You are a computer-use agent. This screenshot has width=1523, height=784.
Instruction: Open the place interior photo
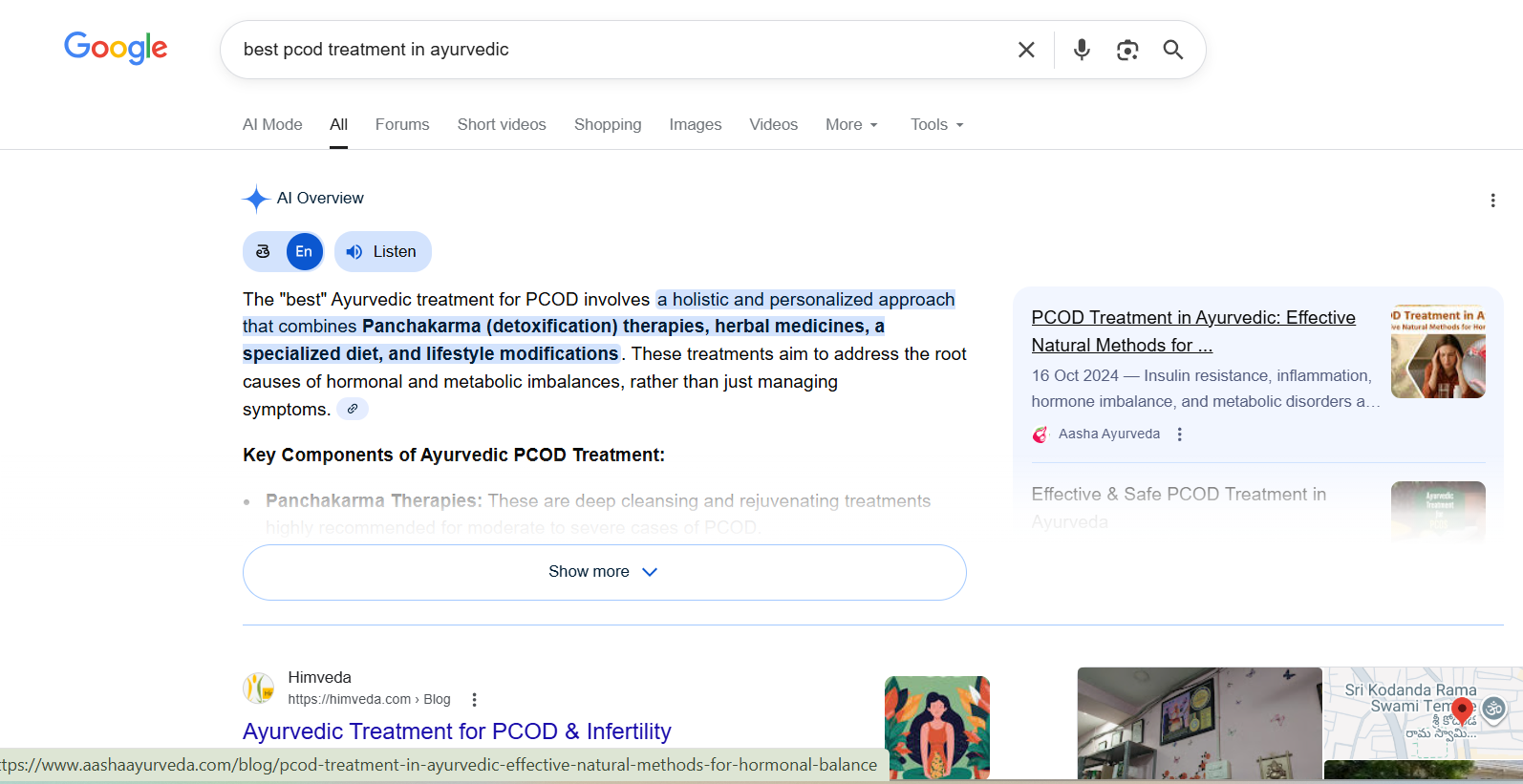(1200, 723)
